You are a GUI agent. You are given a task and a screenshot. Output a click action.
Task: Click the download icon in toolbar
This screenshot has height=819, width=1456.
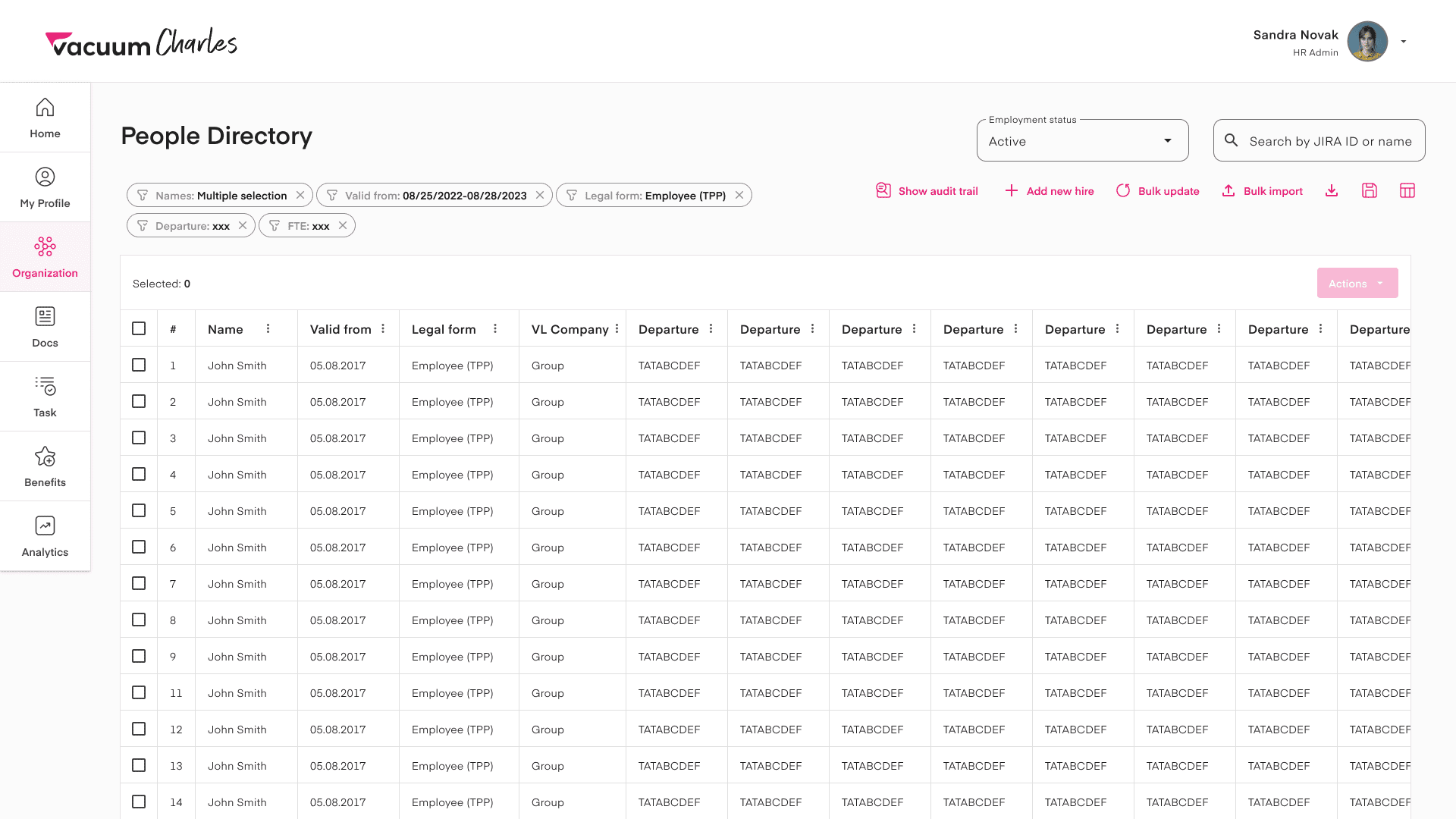click(1332, 191)
